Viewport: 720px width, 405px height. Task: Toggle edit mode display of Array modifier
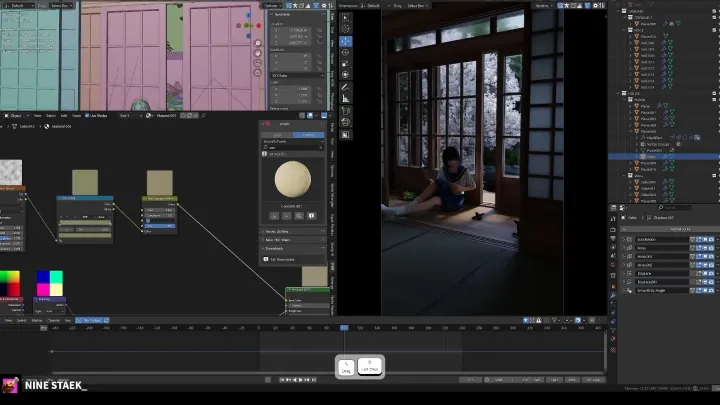click(x=699, y=248)
